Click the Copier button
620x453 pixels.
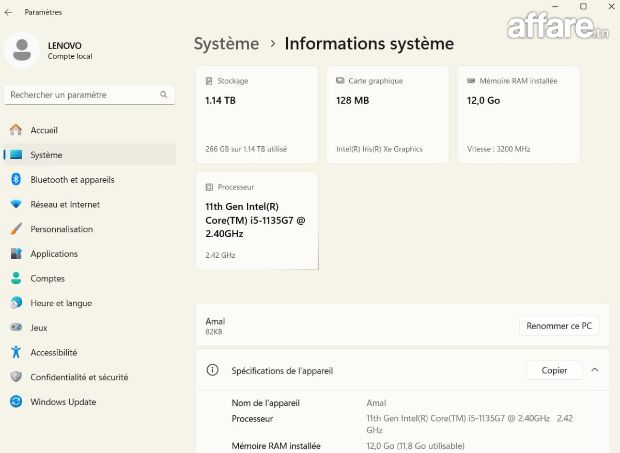(x=554, y=370)
